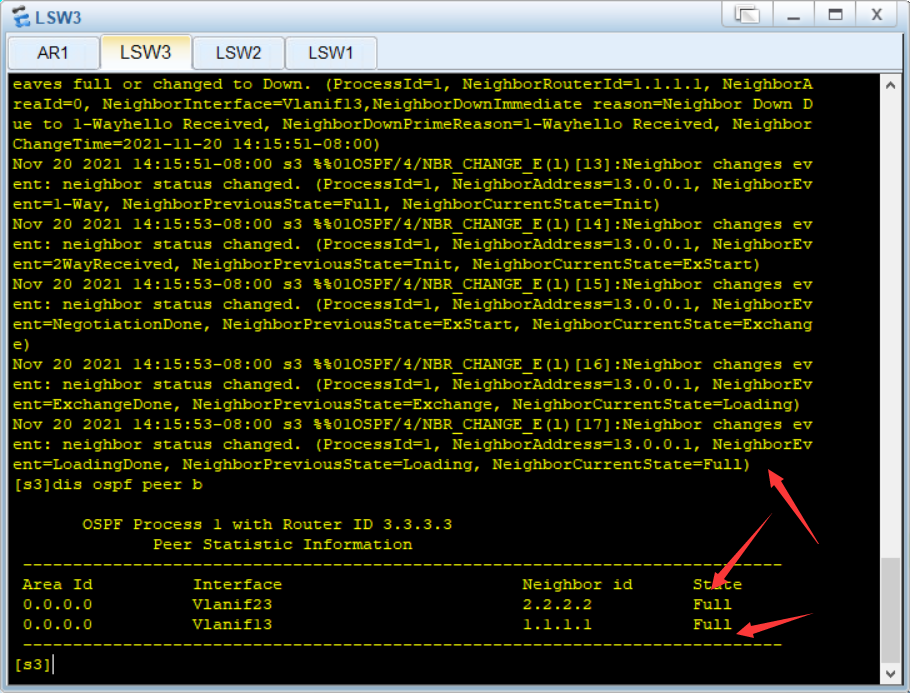This screenshot has width=910, height=693.
Task: Switch to the AR1 device tab
Action: [53, 52]
